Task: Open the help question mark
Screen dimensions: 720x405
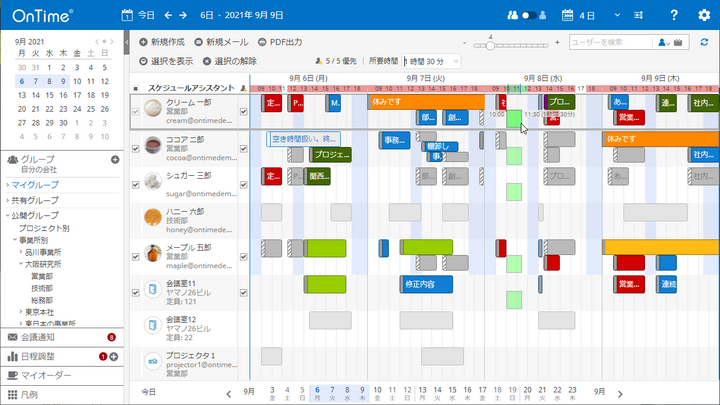Action: [674, 15]
